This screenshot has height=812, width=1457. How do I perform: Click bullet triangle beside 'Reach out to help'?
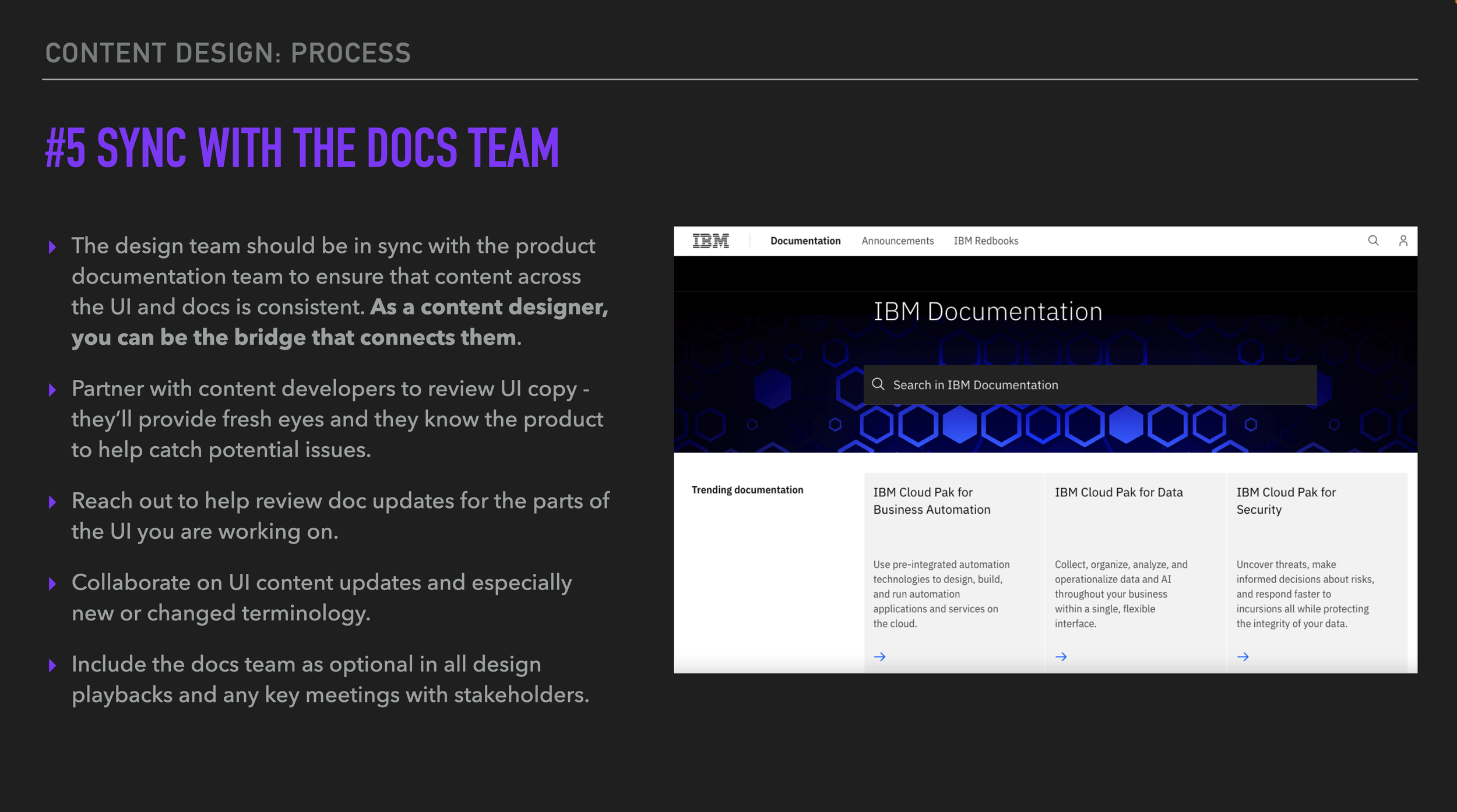tap(52, 502)
